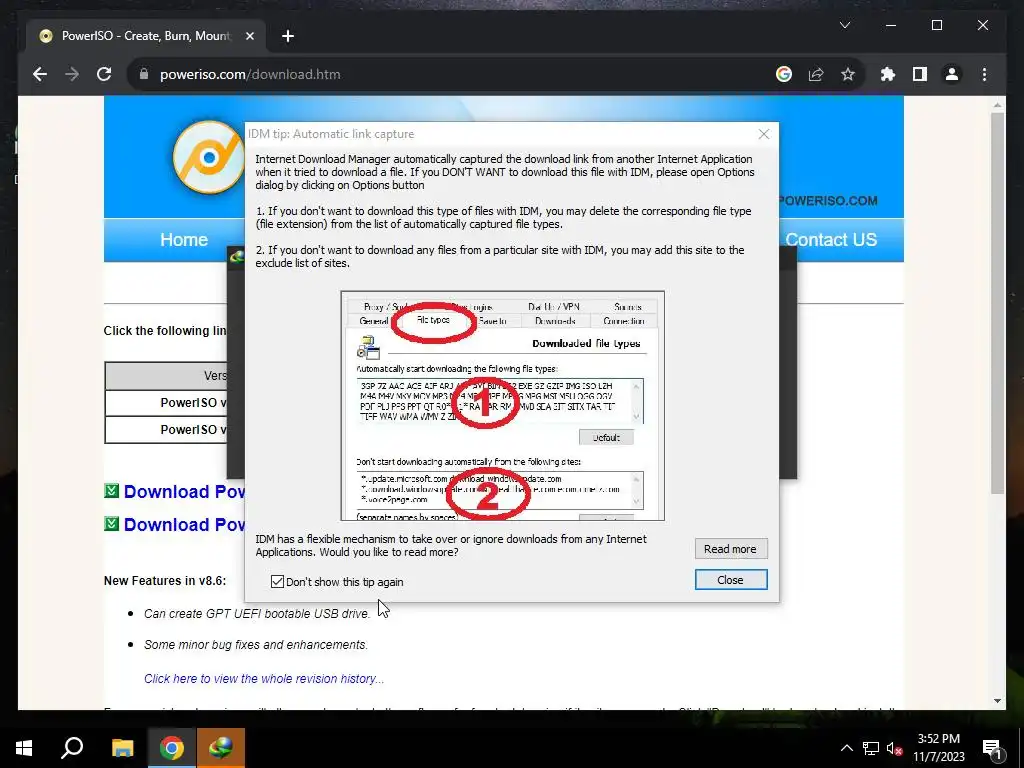Open the Windows Start menu
This screenshot has height=768, width=1024.
point(24,748)
